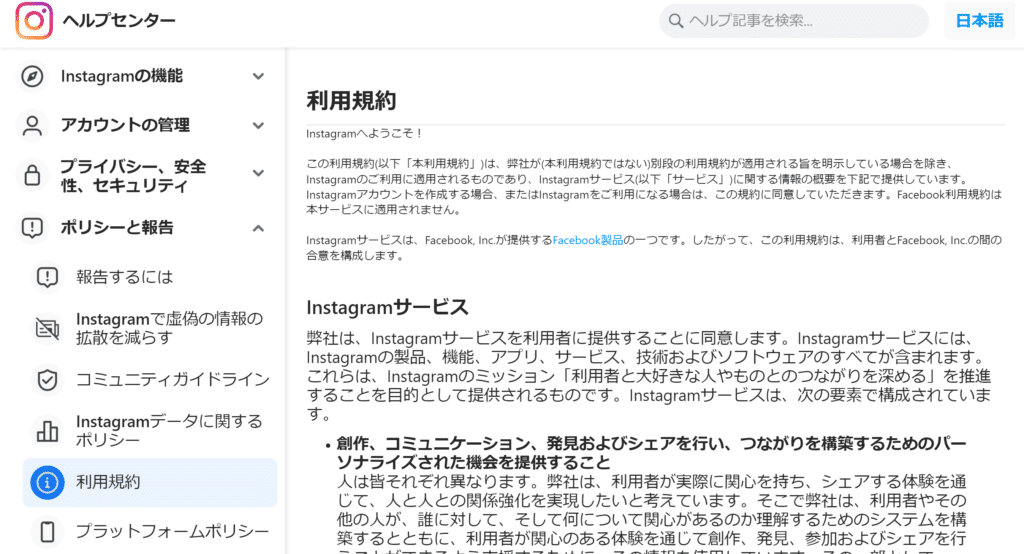The height and width of the screenshot is (554, 1024).
Task: Click the 日本語 language button
Action: (x=979, y=21)
